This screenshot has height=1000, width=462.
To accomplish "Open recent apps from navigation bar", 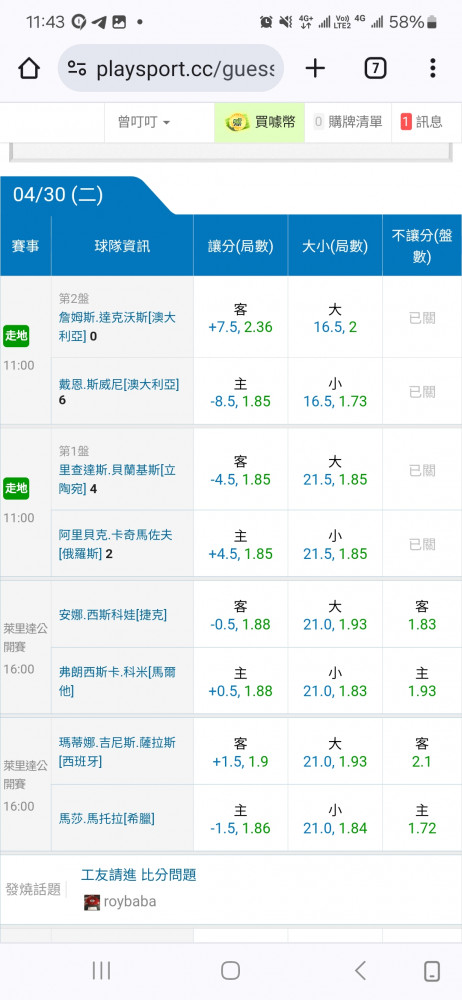I will (101, 971).
